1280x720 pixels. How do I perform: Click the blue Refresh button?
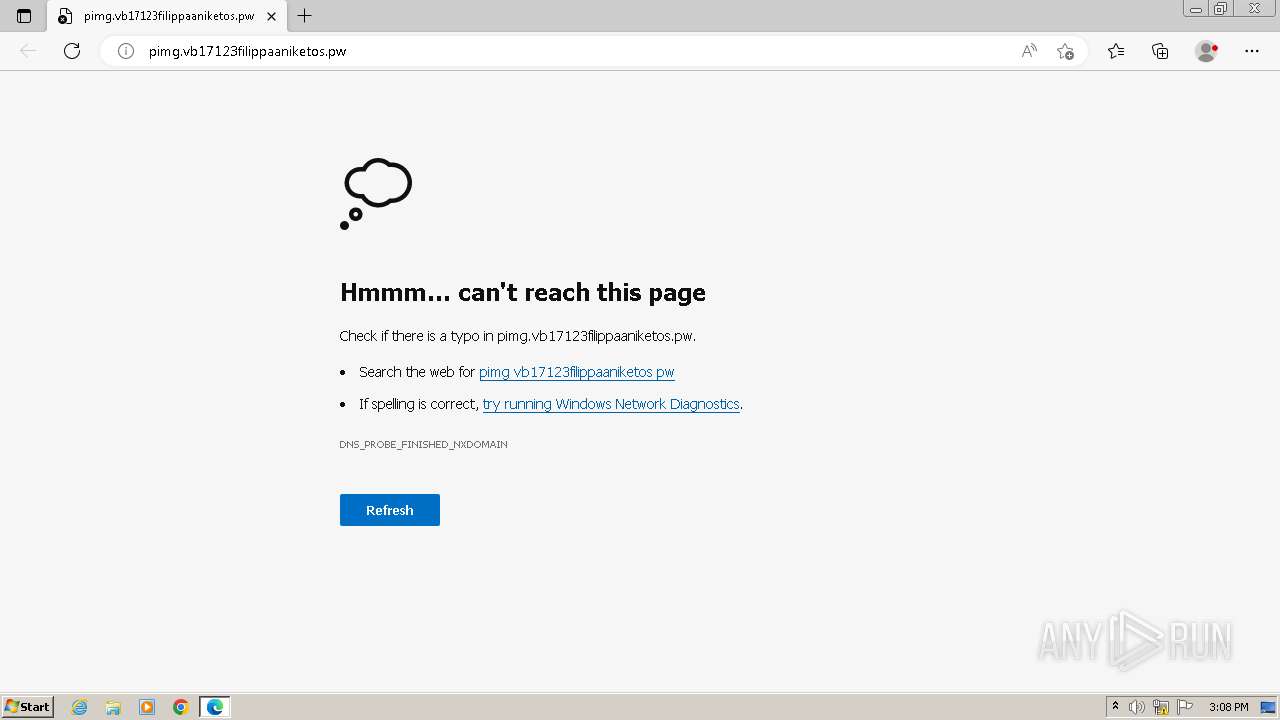pyautogui.click(x=390, y=510)
